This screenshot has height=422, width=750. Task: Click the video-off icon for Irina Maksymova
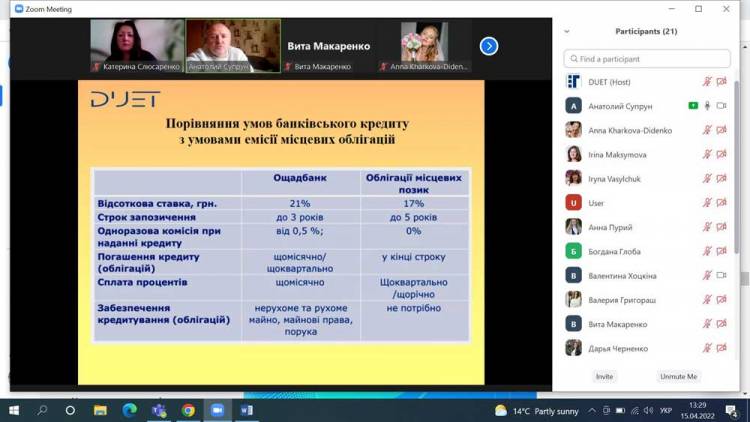(x=722, y=154)
